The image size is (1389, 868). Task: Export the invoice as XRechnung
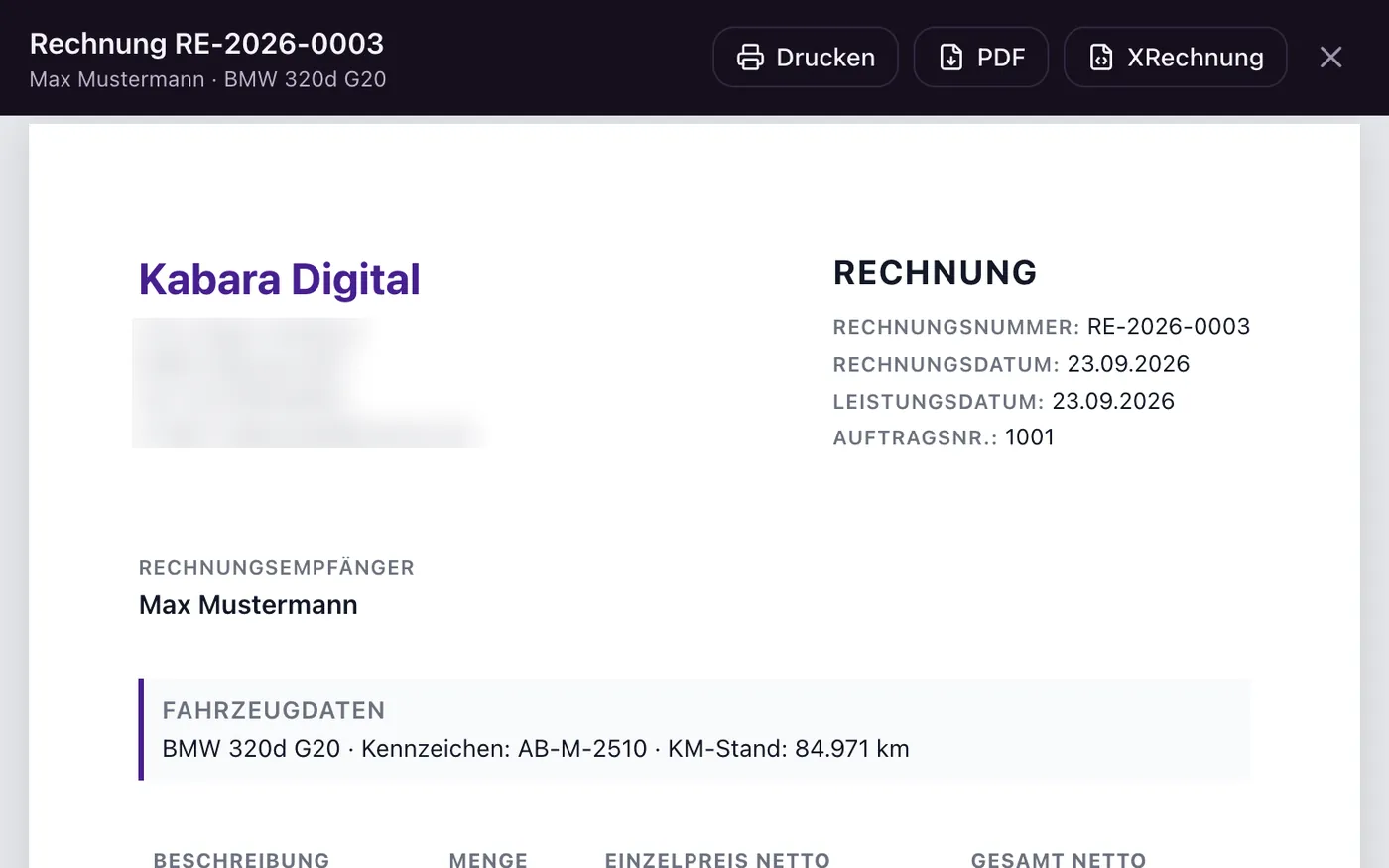point(1176,58)
